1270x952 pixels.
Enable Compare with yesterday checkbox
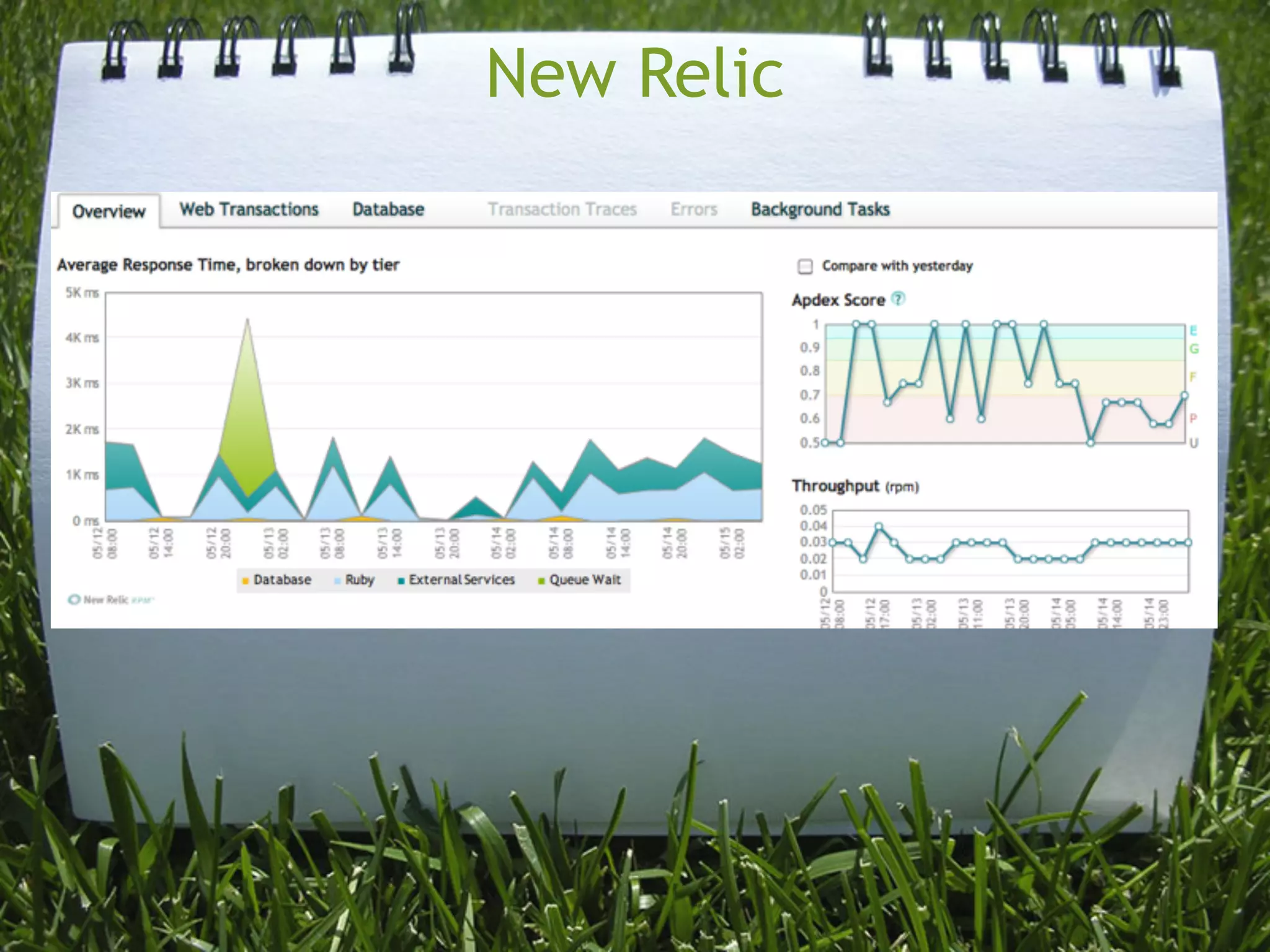[x=805, y=267]
